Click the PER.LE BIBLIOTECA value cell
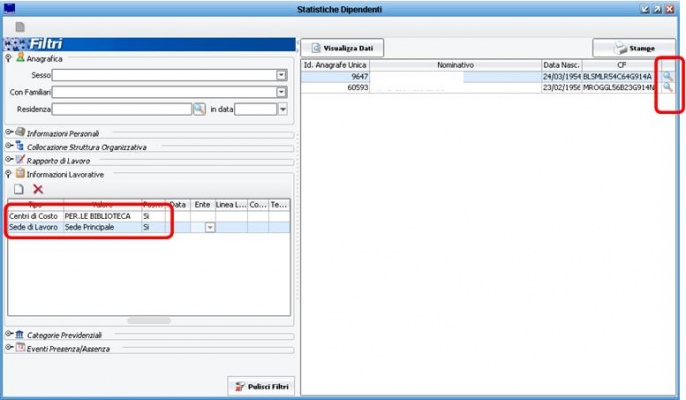This screenshot has width=686, height=400. click(x=102, y=216)
